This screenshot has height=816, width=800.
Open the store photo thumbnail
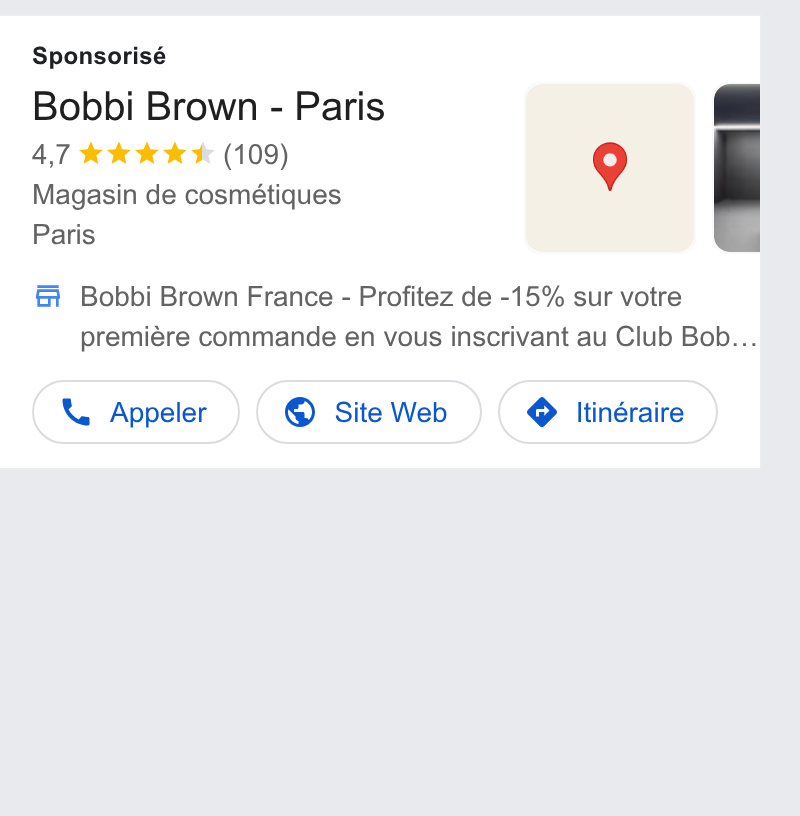click(x=736, y=168)
